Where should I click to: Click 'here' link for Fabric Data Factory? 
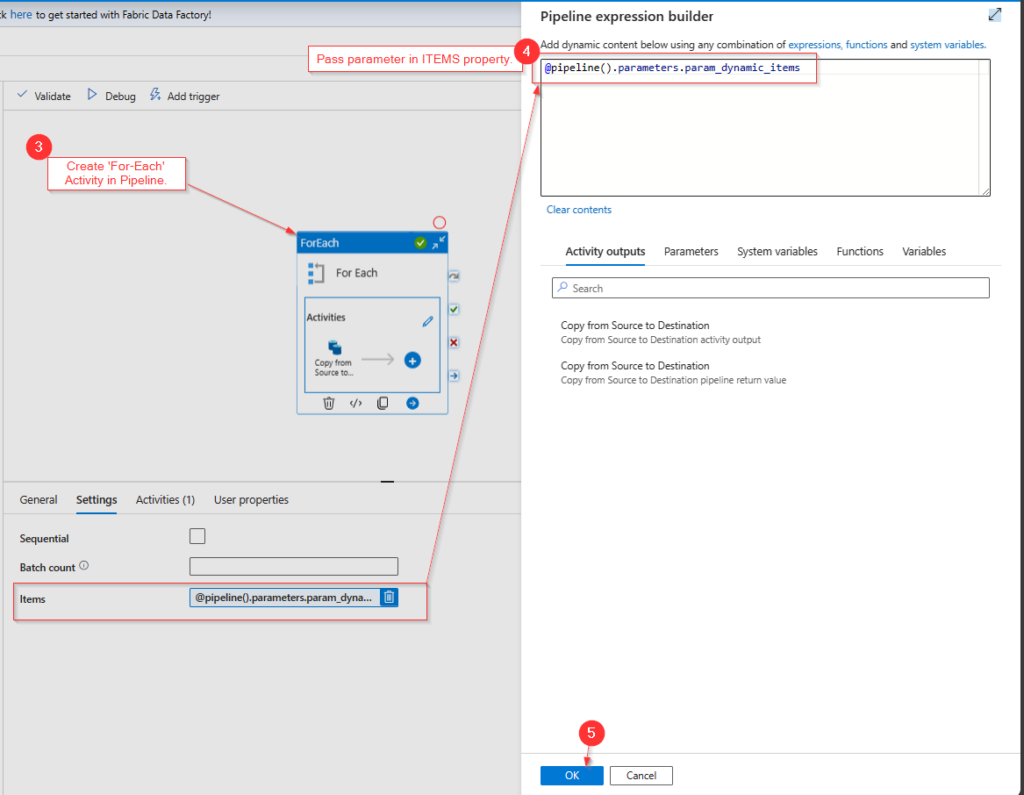coord(21,14)
